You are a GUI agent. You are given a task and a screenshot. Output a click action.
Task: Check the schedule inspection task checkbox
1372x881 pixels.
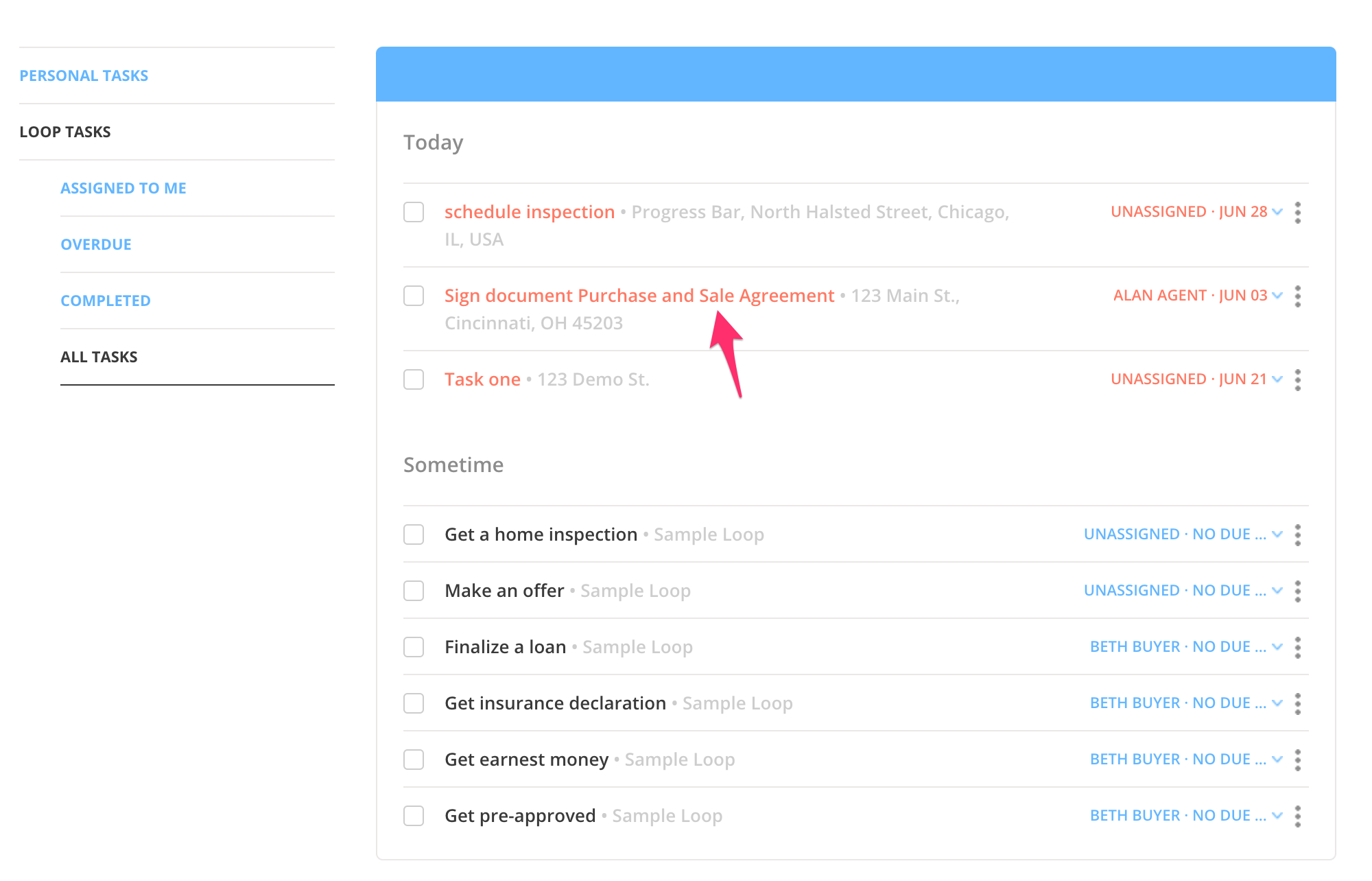[x=414, y=212]
